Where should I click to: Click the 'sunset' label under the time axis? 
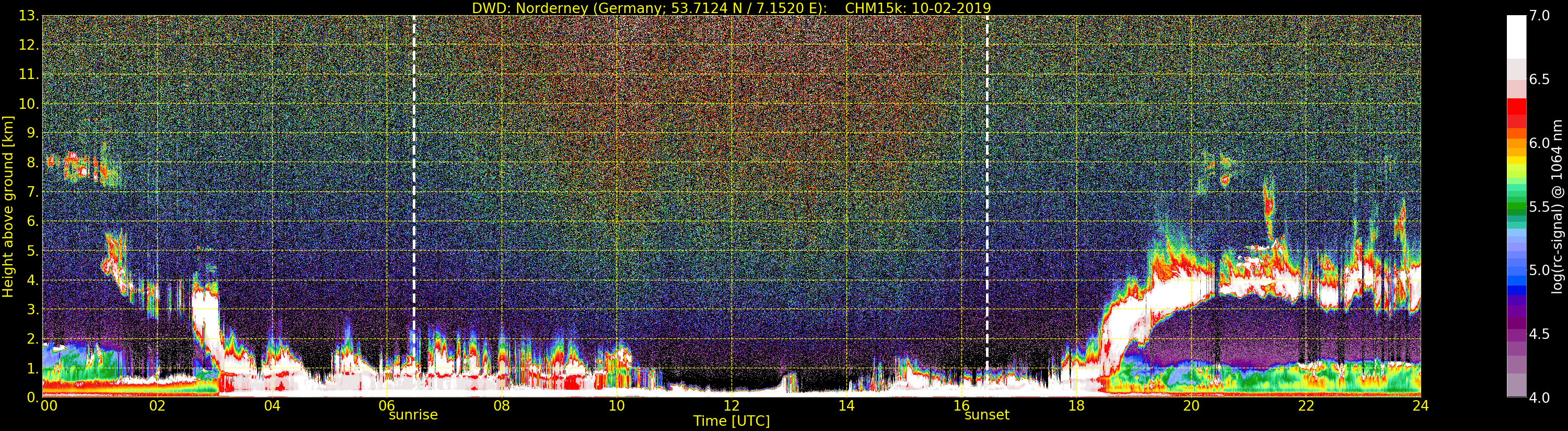click(986, 415)
